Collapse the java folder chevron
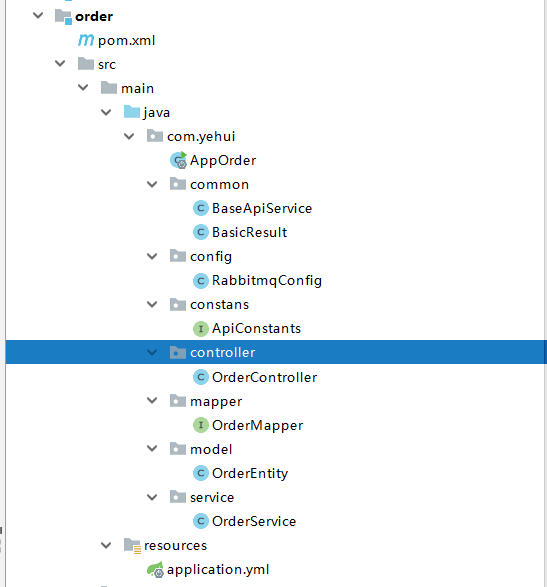 click(106, 112)
